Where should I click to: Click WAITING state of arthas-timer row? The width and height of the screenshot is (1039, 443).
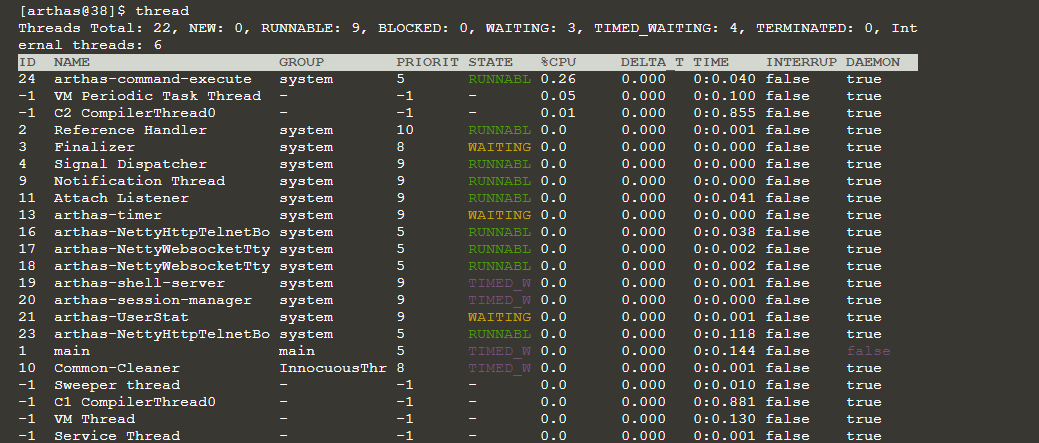coord(499,215)
